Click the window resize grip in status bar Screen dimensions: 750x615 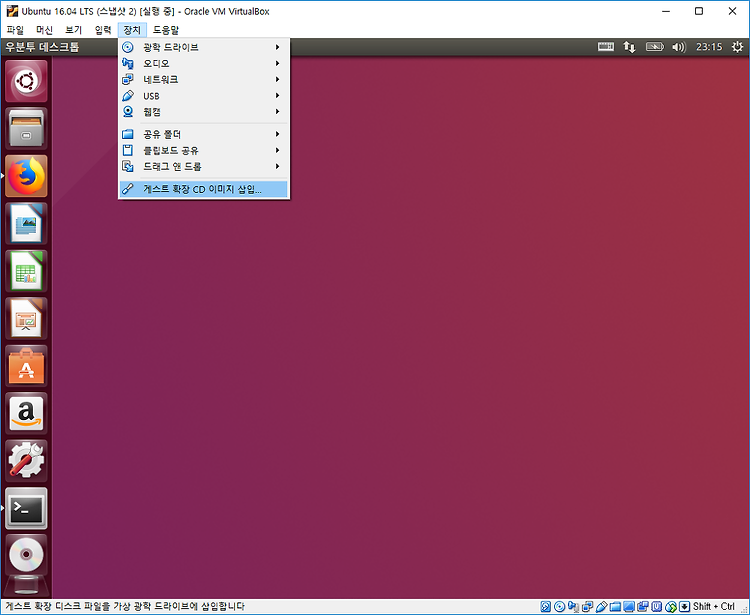coord(745,610)
